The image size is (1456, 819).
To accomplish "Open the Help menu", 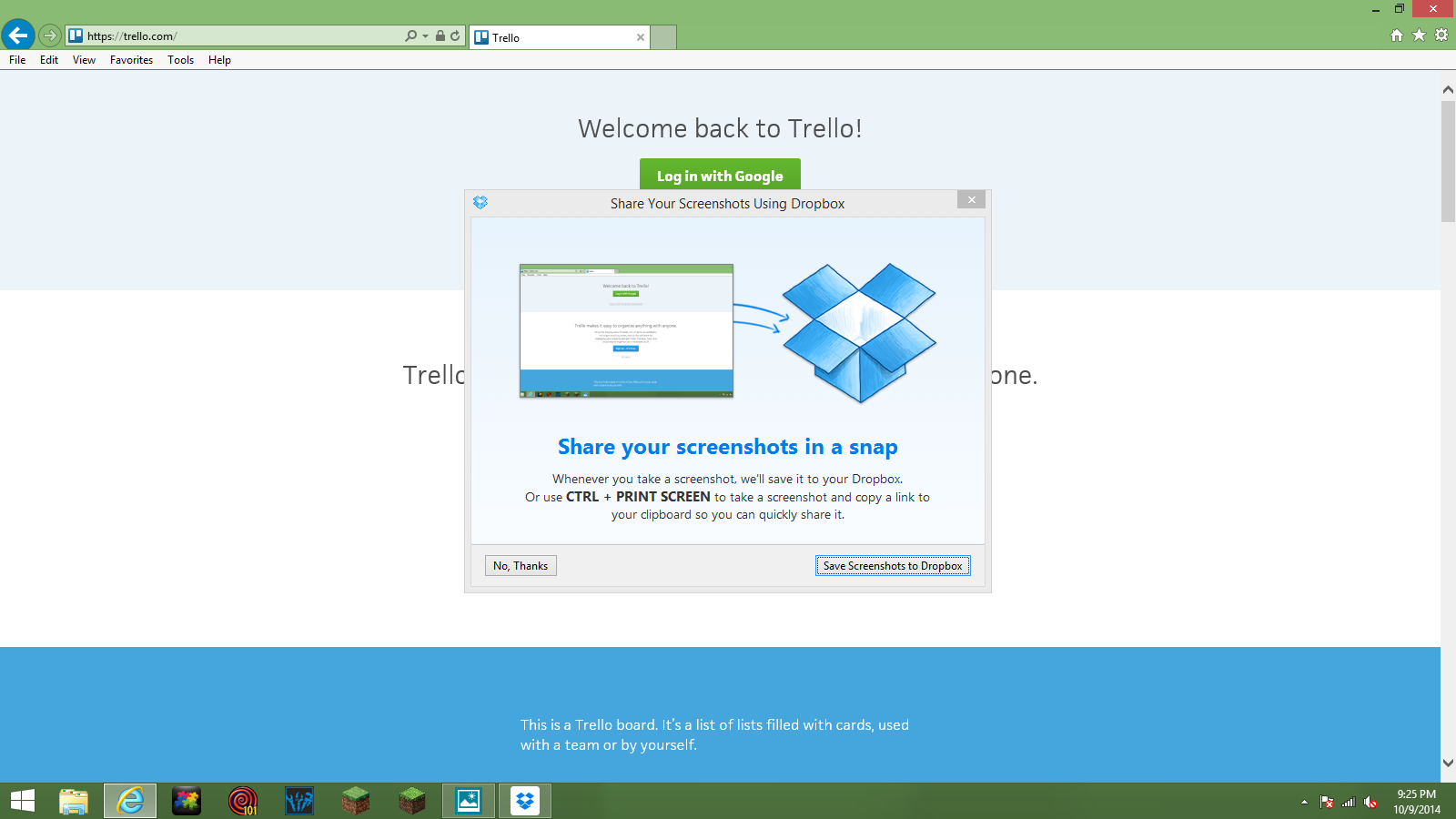I will 219,60.
